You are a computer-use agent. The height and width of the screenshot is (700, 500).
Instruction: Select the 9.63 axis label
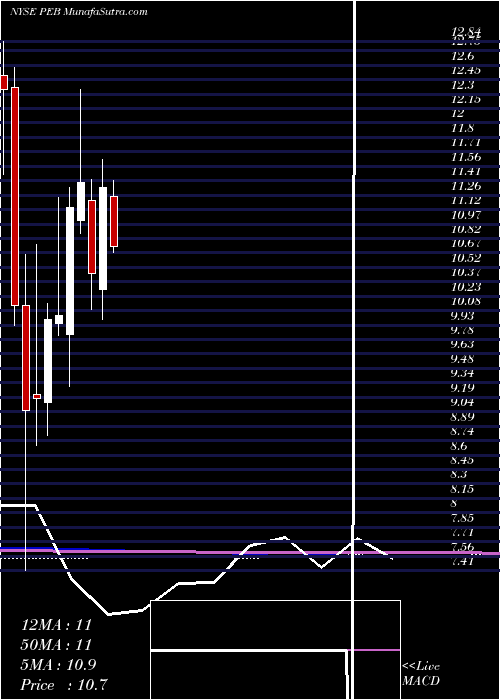tap(462, 344)
